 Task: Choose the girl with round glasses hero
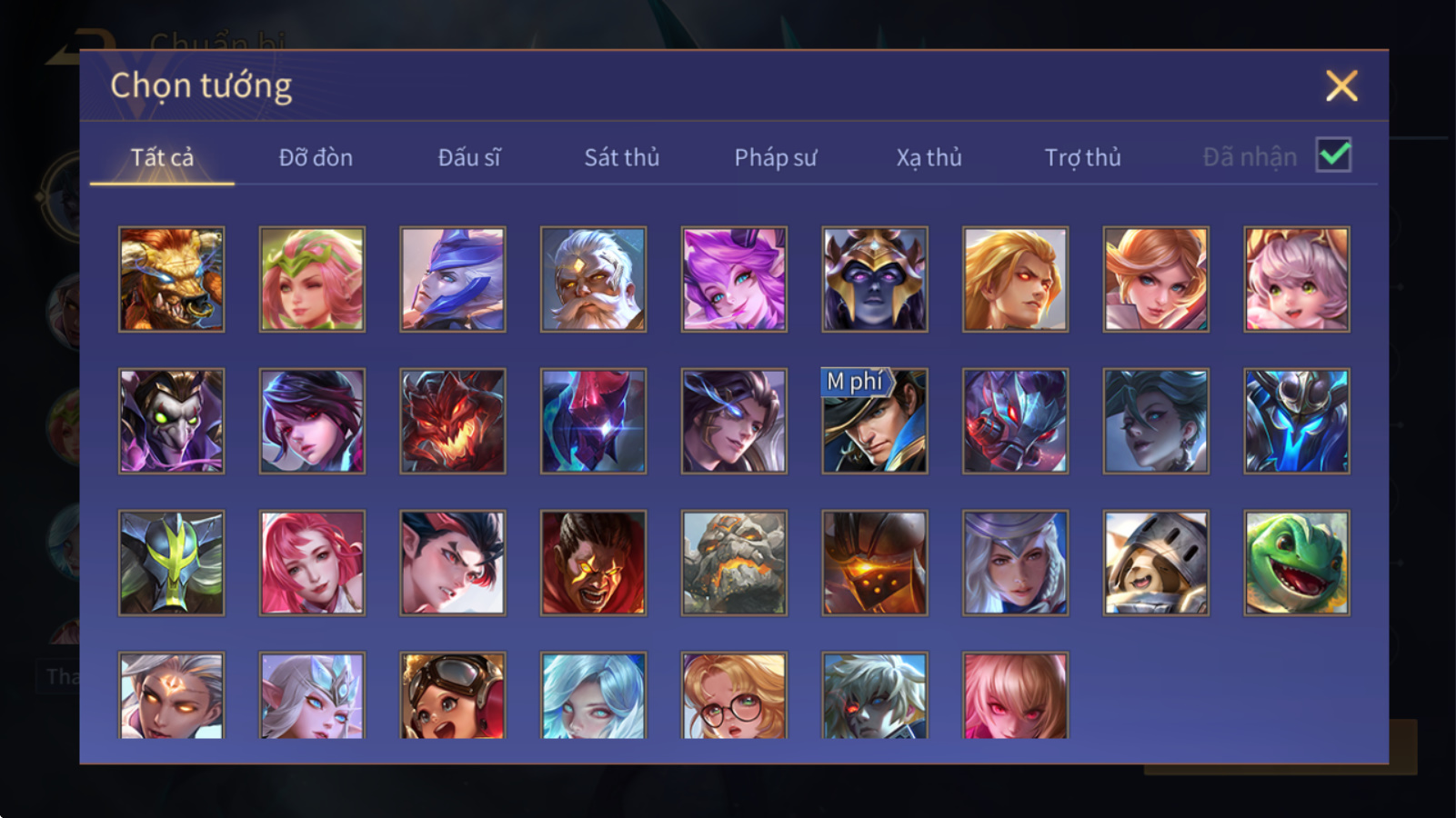pos(734,695)
